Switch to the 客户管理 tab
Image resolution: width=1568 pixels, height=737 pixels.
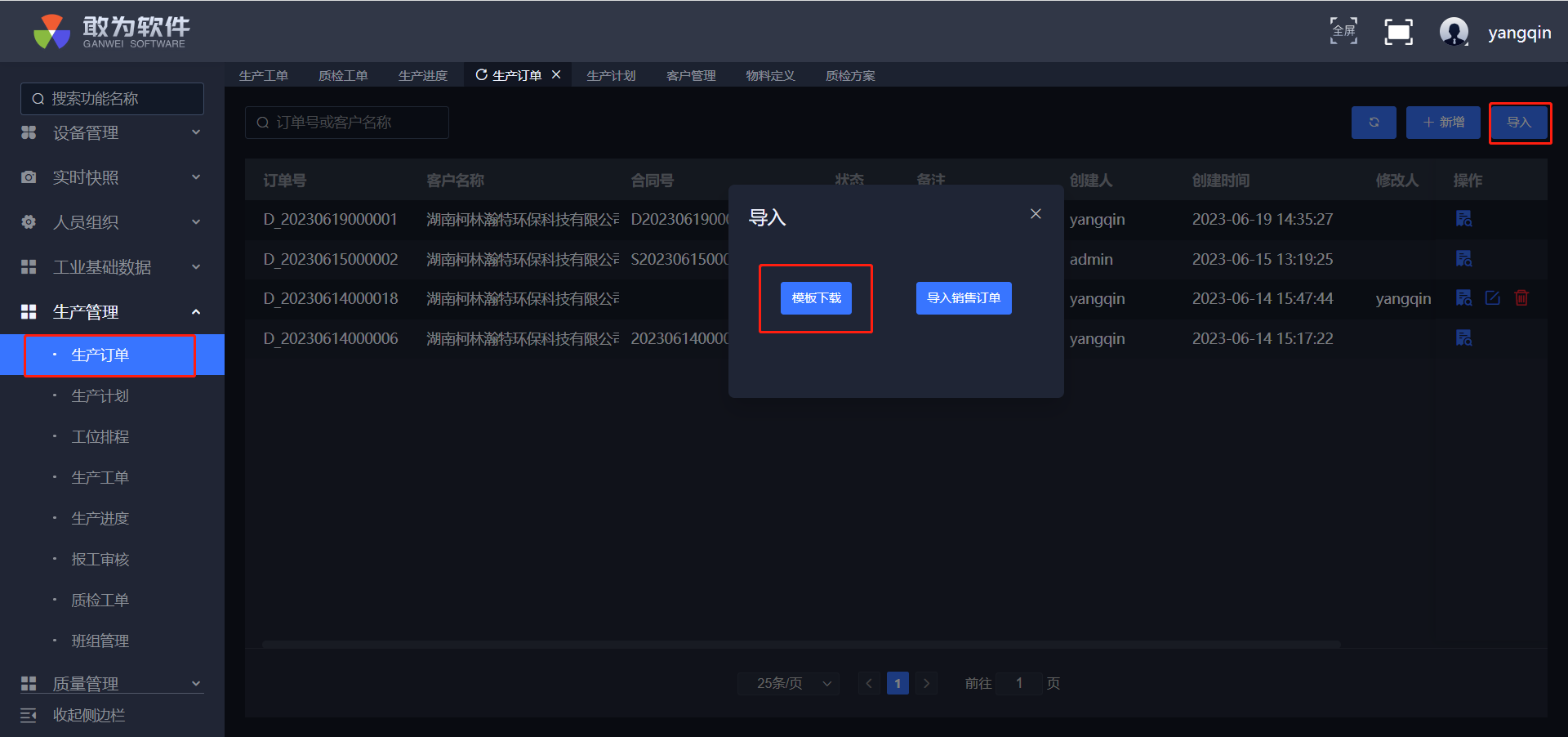point(691,75)
